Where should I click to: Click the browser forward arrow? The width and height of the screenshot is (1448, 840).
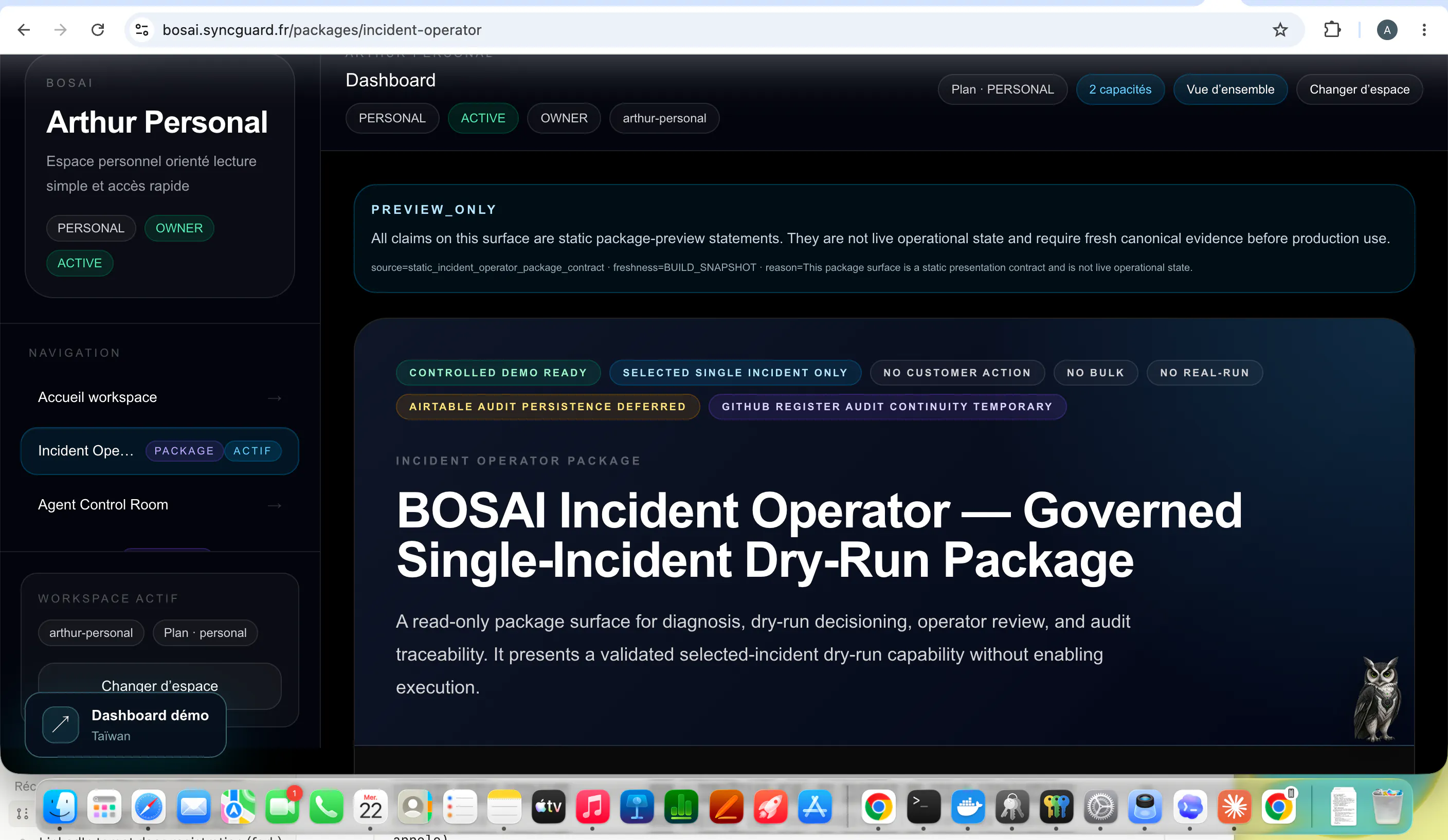tap(60, 30)
